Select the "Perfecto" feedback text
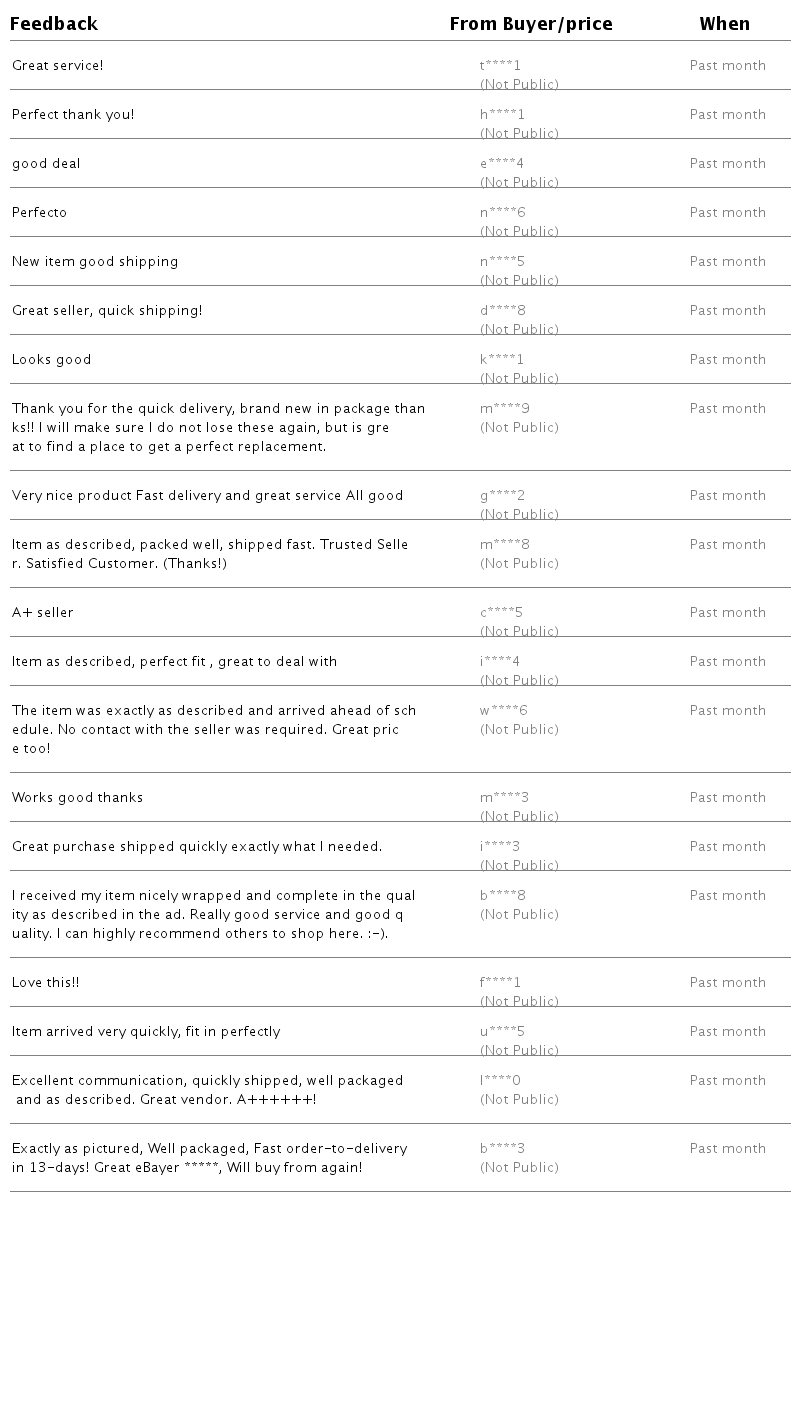 [40, 213]
